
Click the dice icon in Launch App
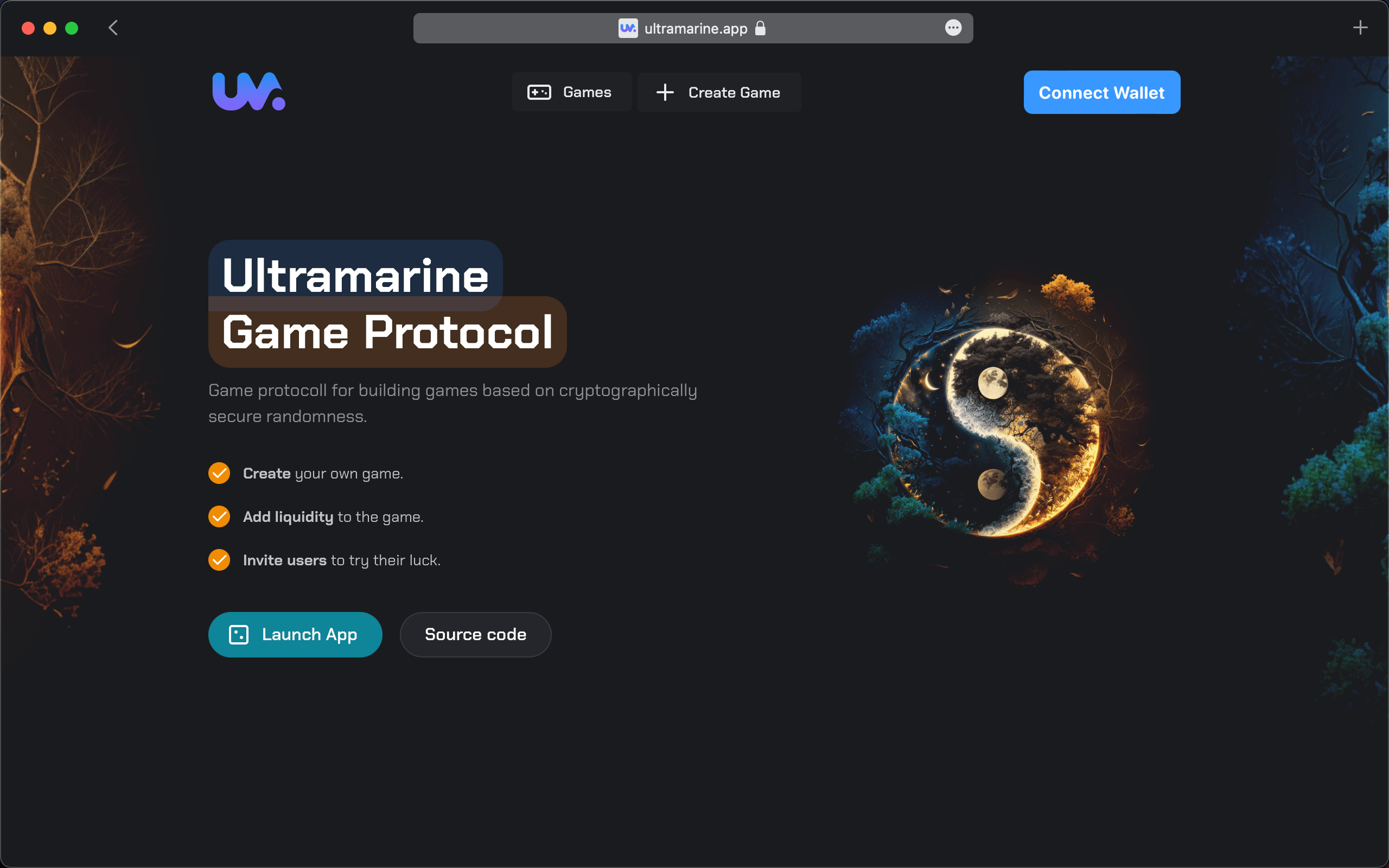pyautogui.click(x=239, y=634)
